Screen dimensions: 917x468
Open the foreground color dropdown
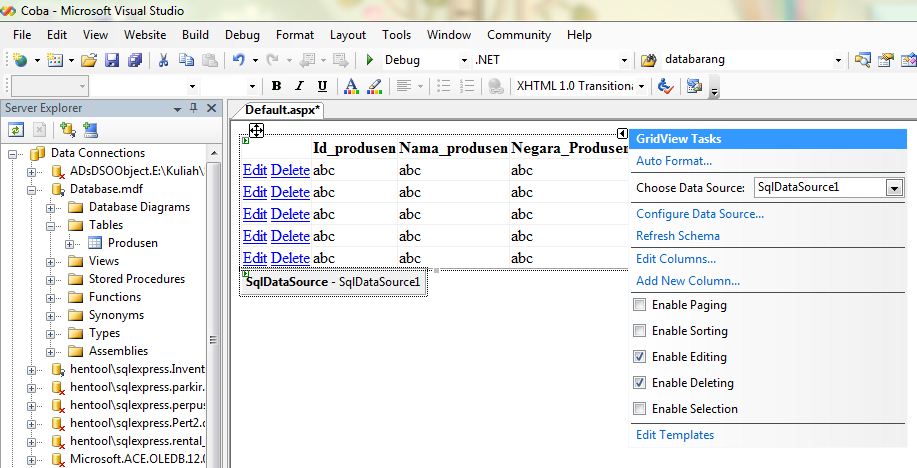pyautogui.click(x=351, y=86)
